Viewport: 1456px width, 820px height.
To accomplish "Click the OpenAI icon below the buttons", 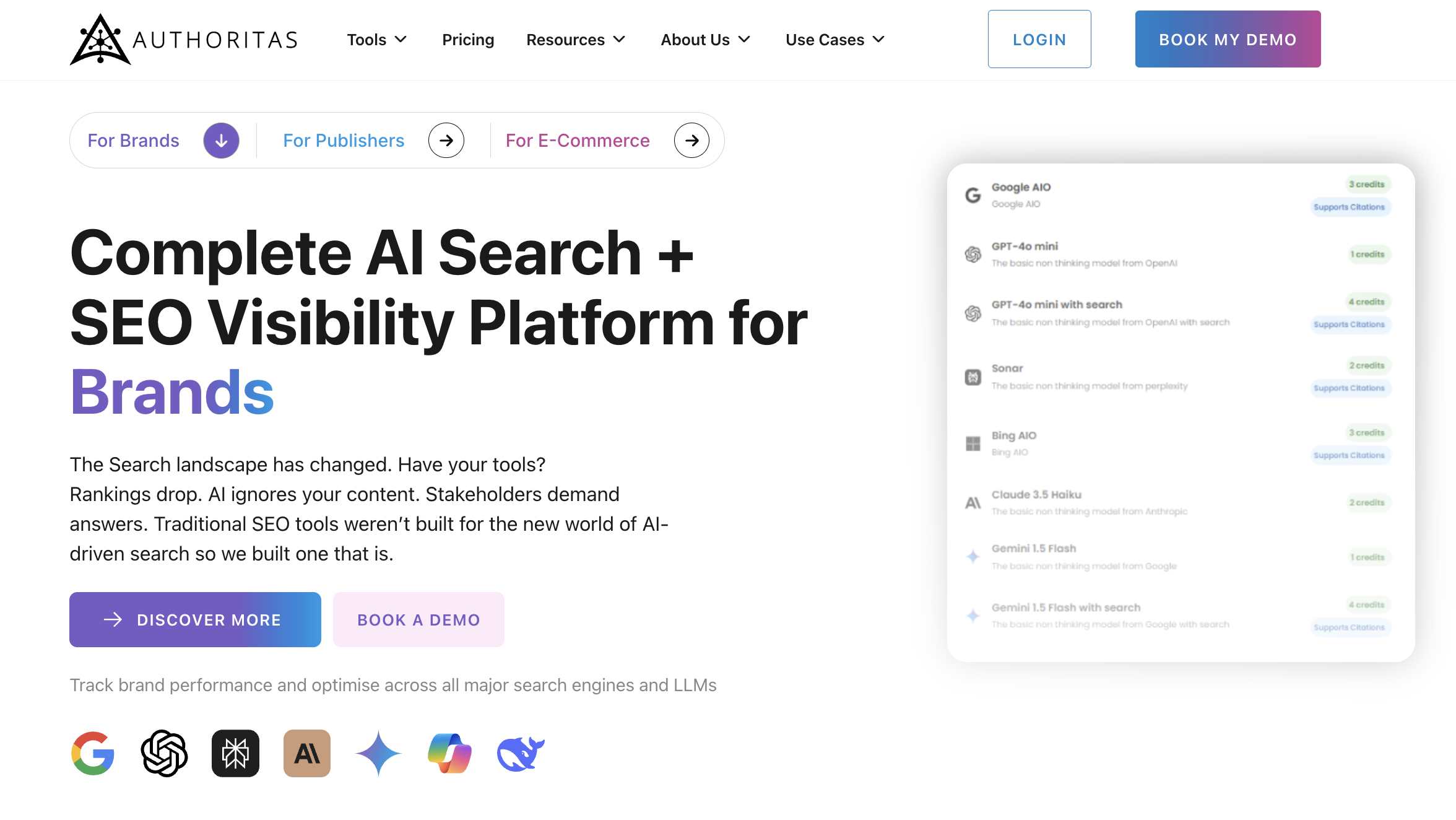I will pyautogui.click(x=164, y=753).
